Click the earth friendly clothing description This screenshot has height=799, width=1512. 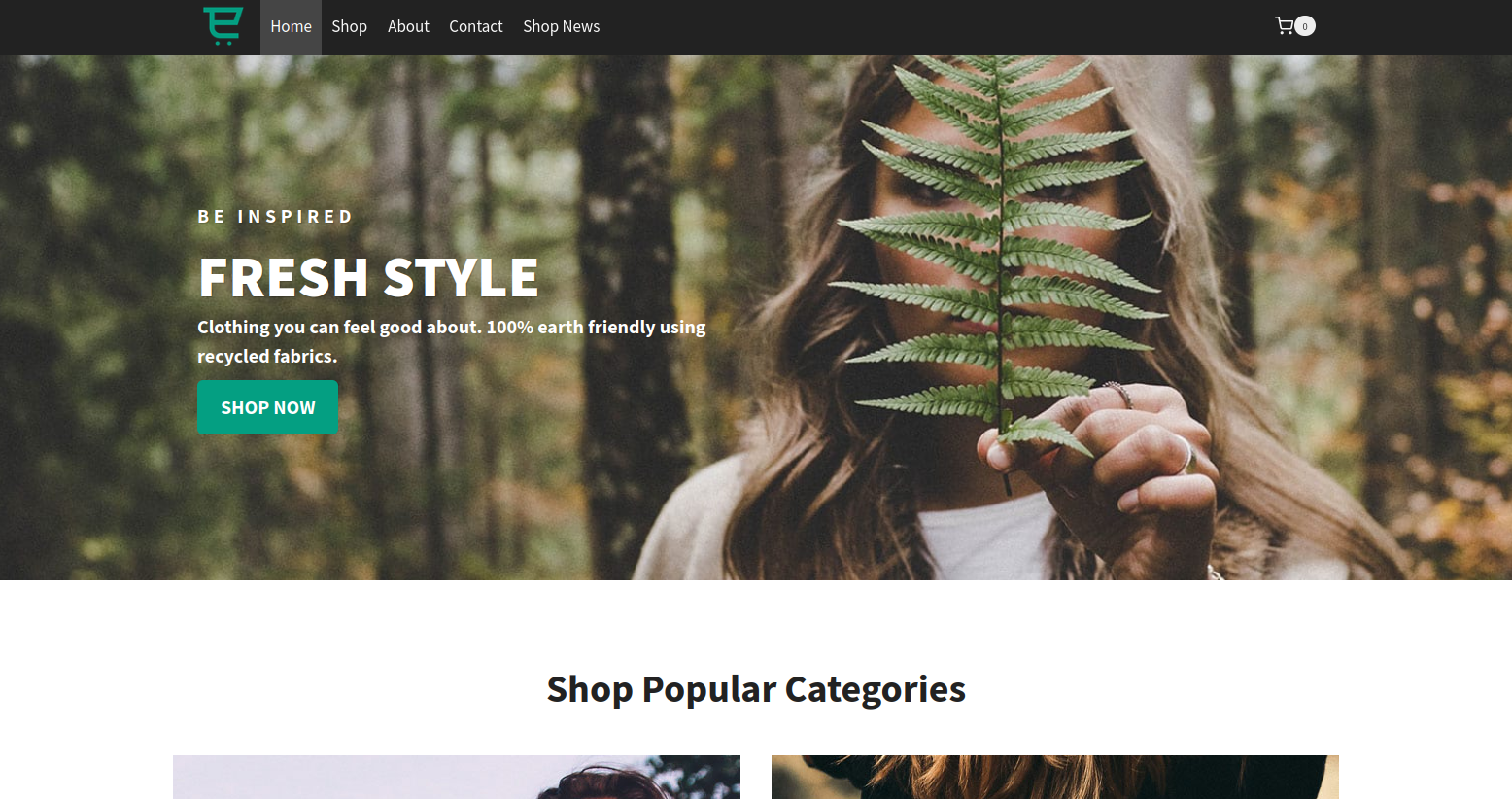click(x=452, y=341)
